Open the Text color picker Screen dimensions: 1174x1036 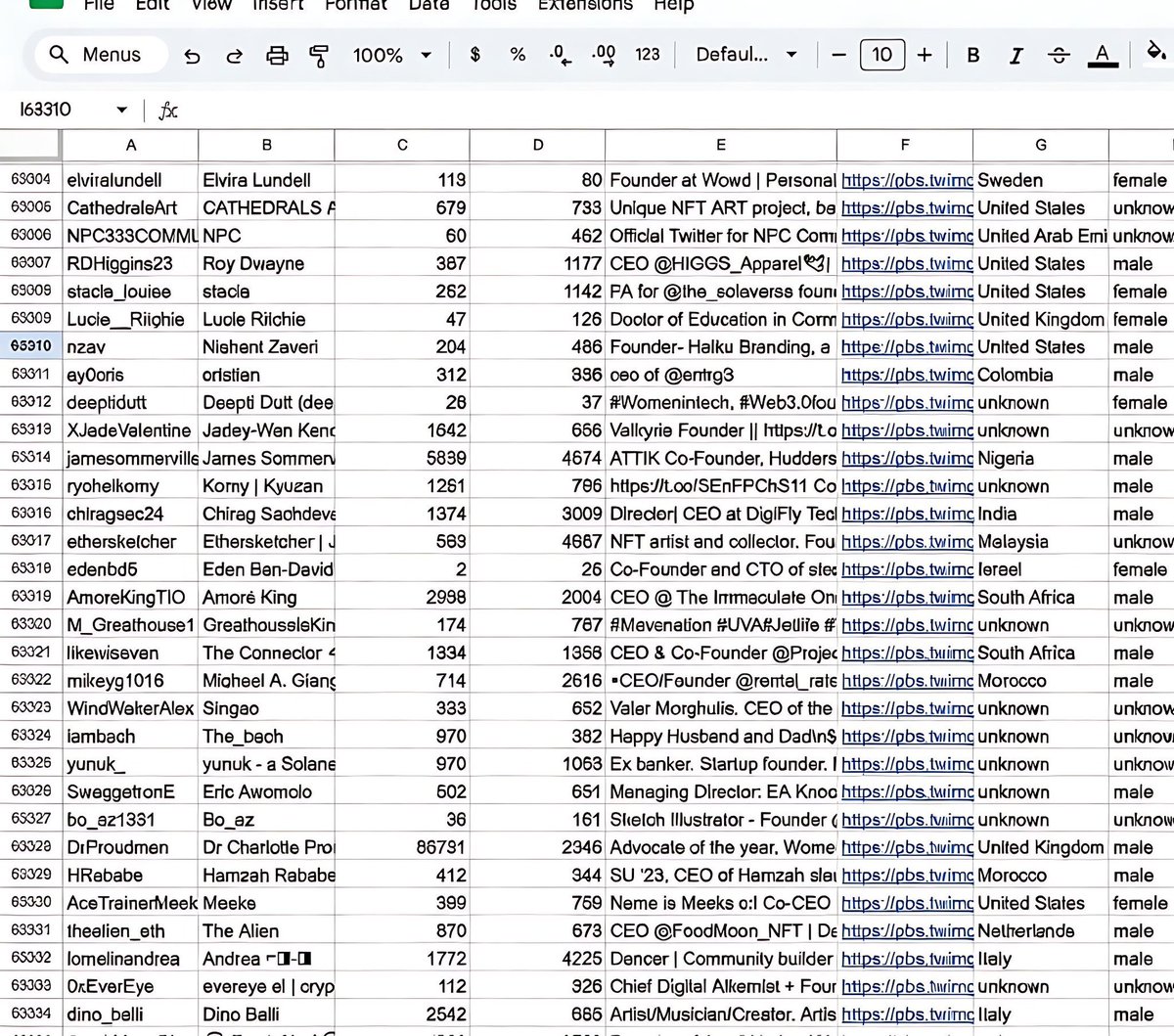(1103, 55)
